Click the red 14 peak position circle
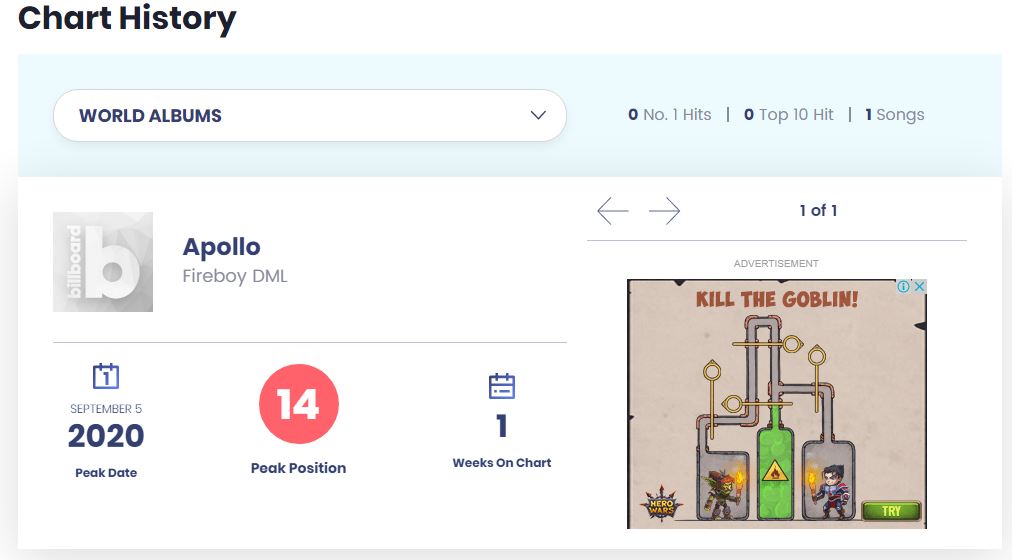This screenshot has height=560, width=1012. click(x=298, y=404)
